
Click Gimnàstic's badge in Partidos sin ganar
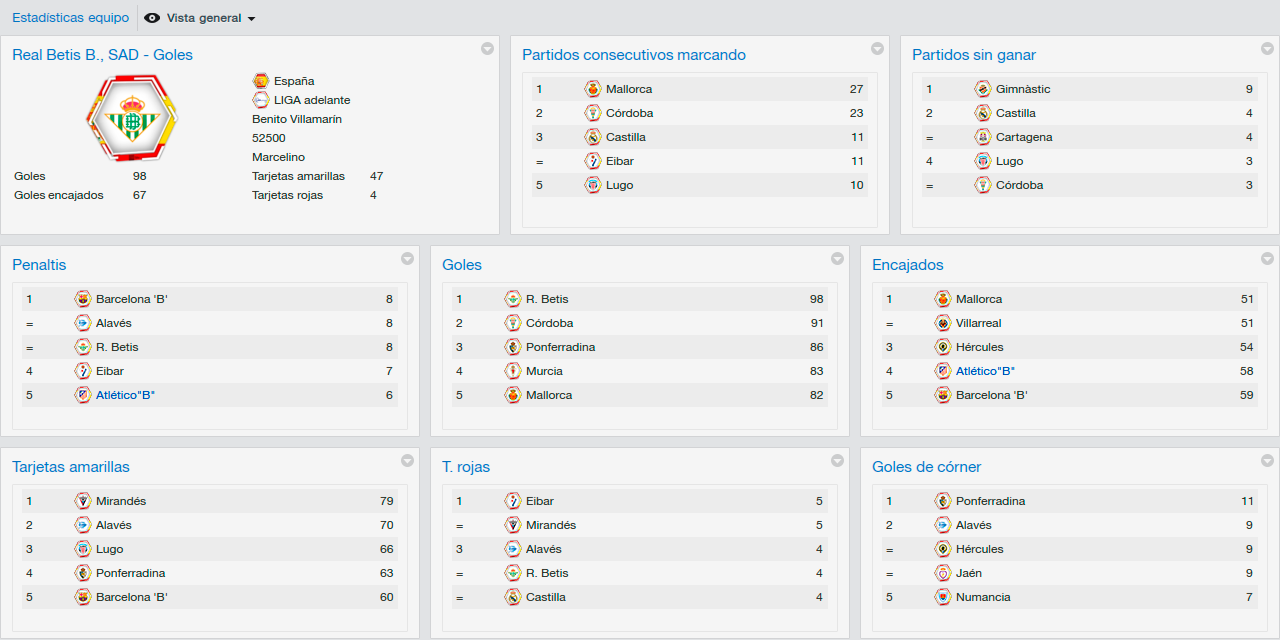pos(983,89)
